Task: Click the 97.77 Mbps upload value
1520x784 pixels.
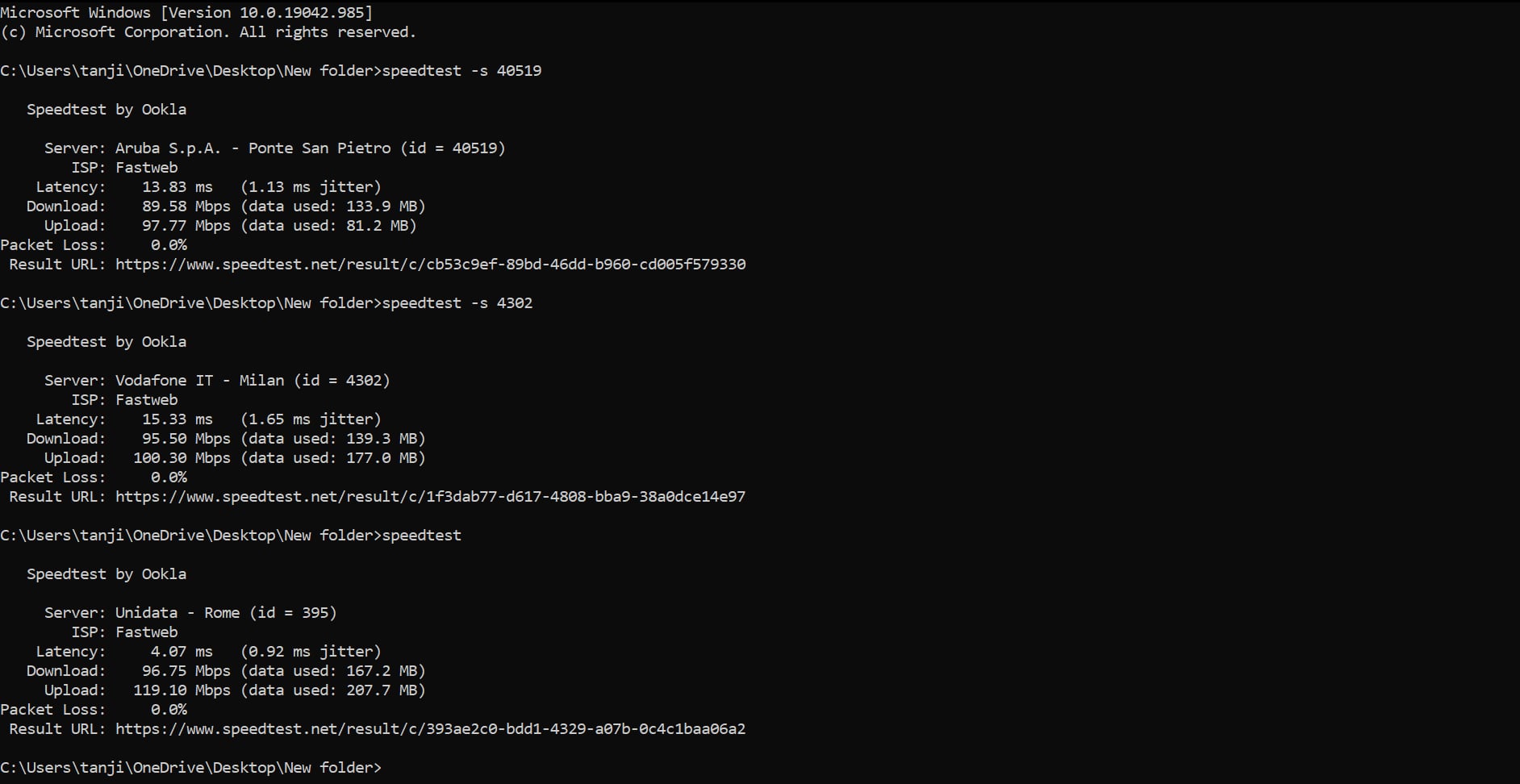Action: 186,226
